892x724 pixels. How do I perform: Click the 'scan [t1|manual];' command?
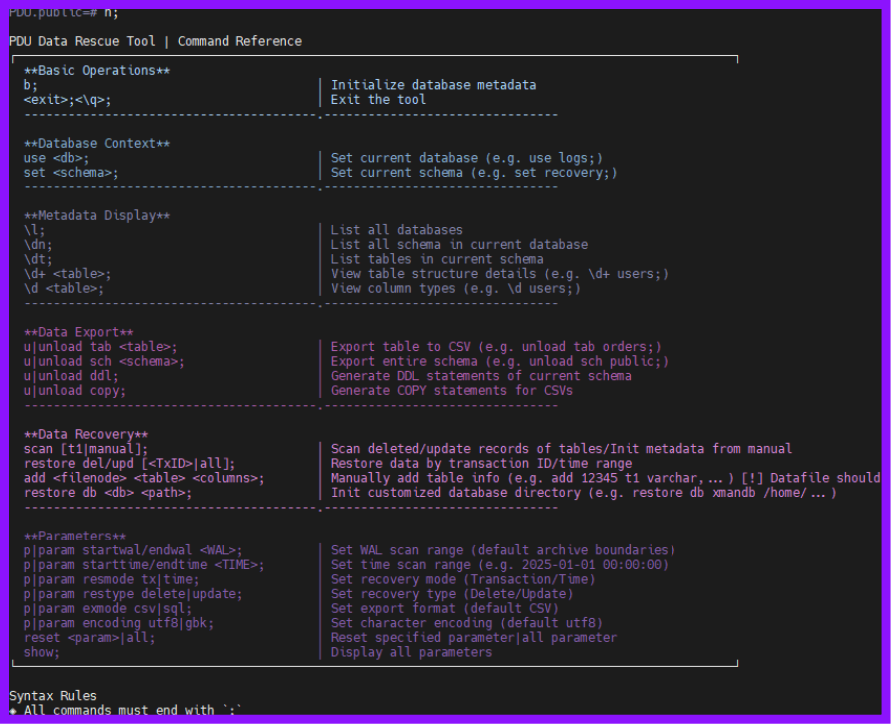coord(85,449)
